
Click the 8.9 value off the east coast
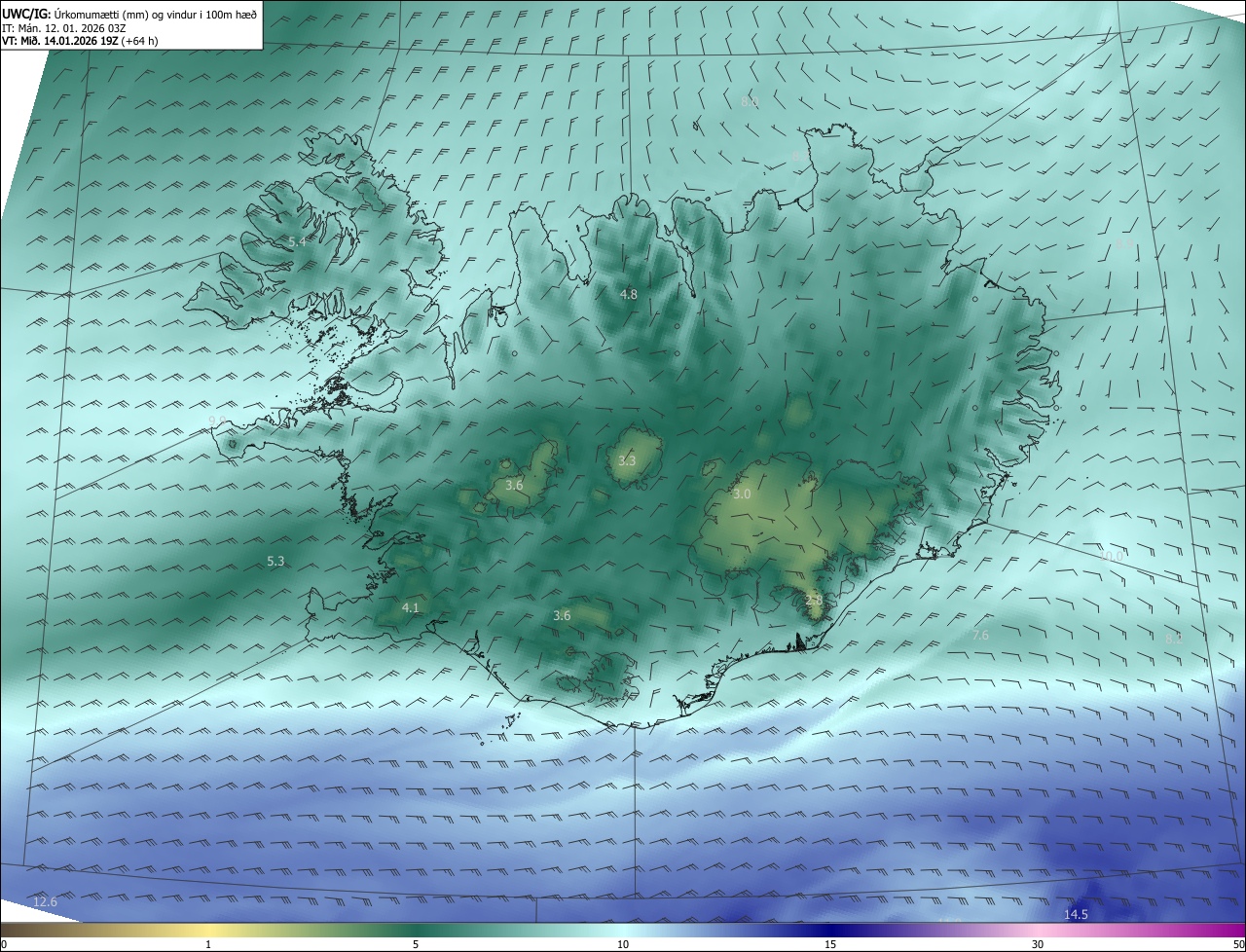tap(1124, 243)
